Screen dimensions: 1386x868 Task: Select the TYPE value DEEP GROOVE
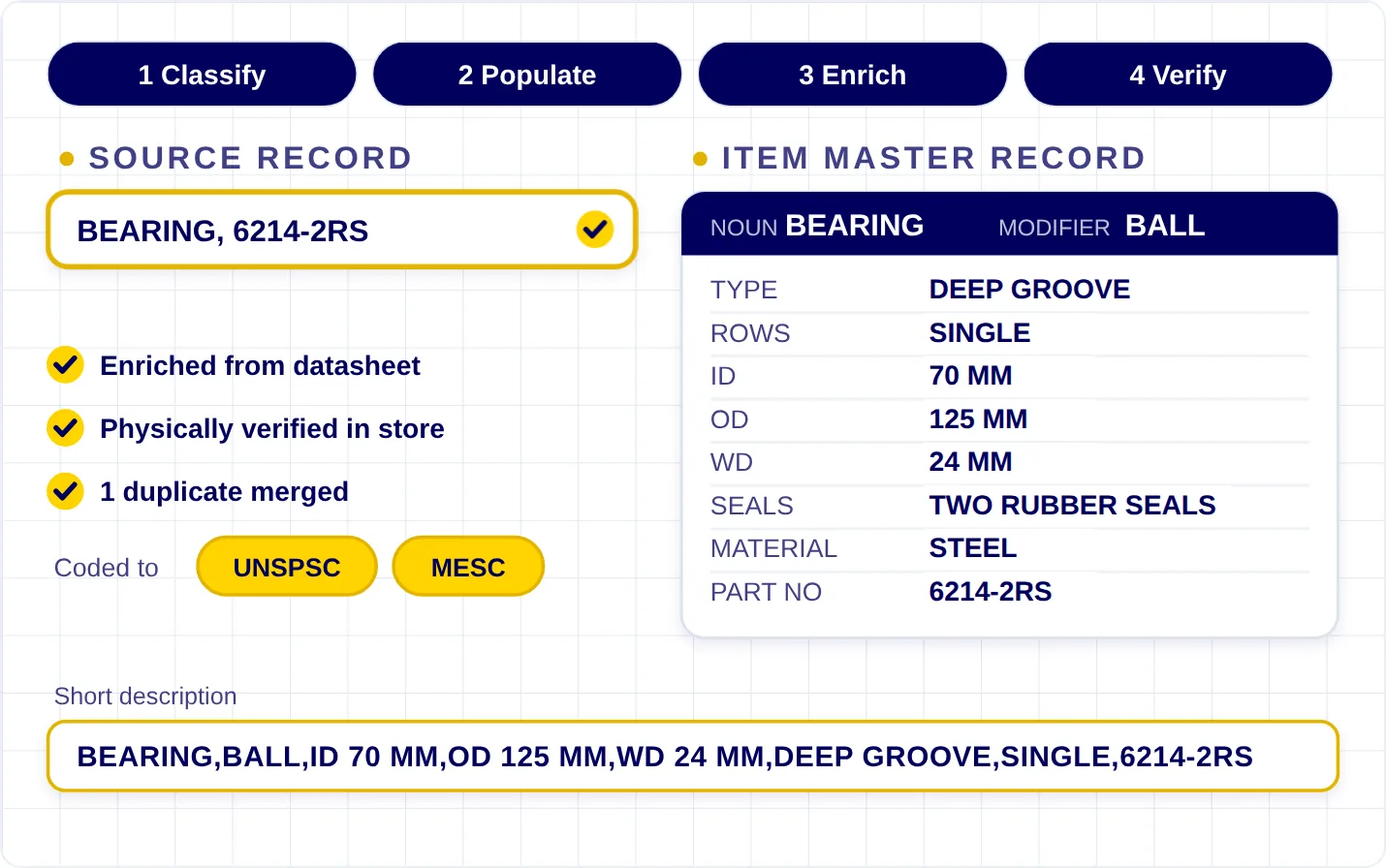click(1029, 290)
